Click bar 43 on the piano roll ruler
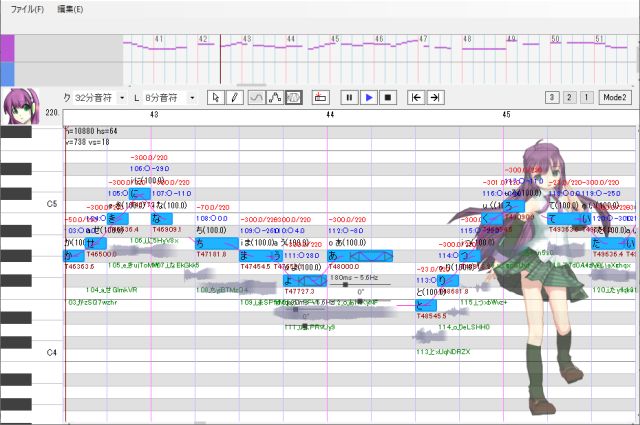The image size is (640, 425). tap(154, 115)
